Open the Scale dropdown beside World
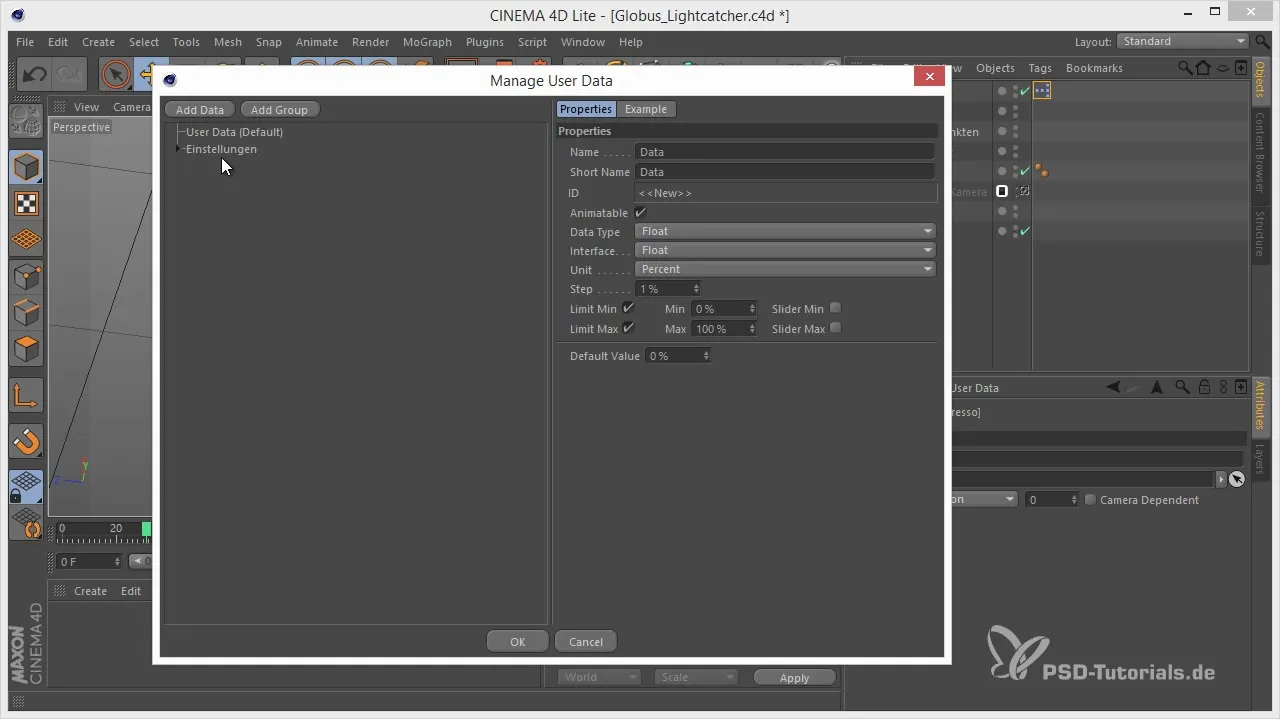The image size is (1280, 720). (696, 677)
